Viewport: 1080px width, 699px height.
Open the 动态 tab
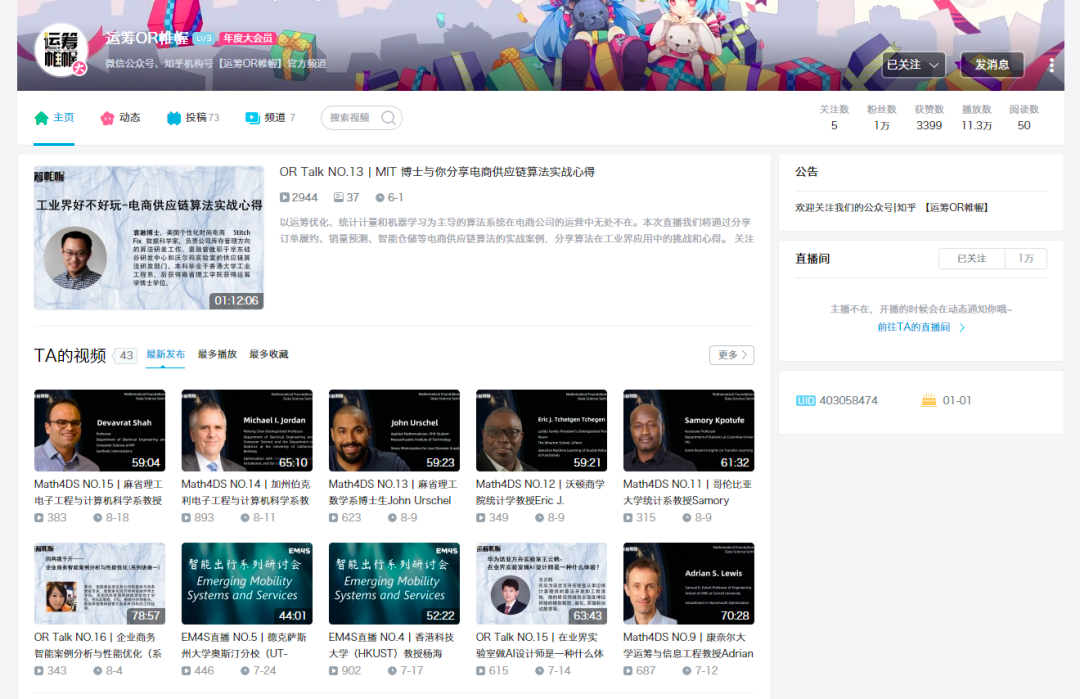tap(121, 118)
